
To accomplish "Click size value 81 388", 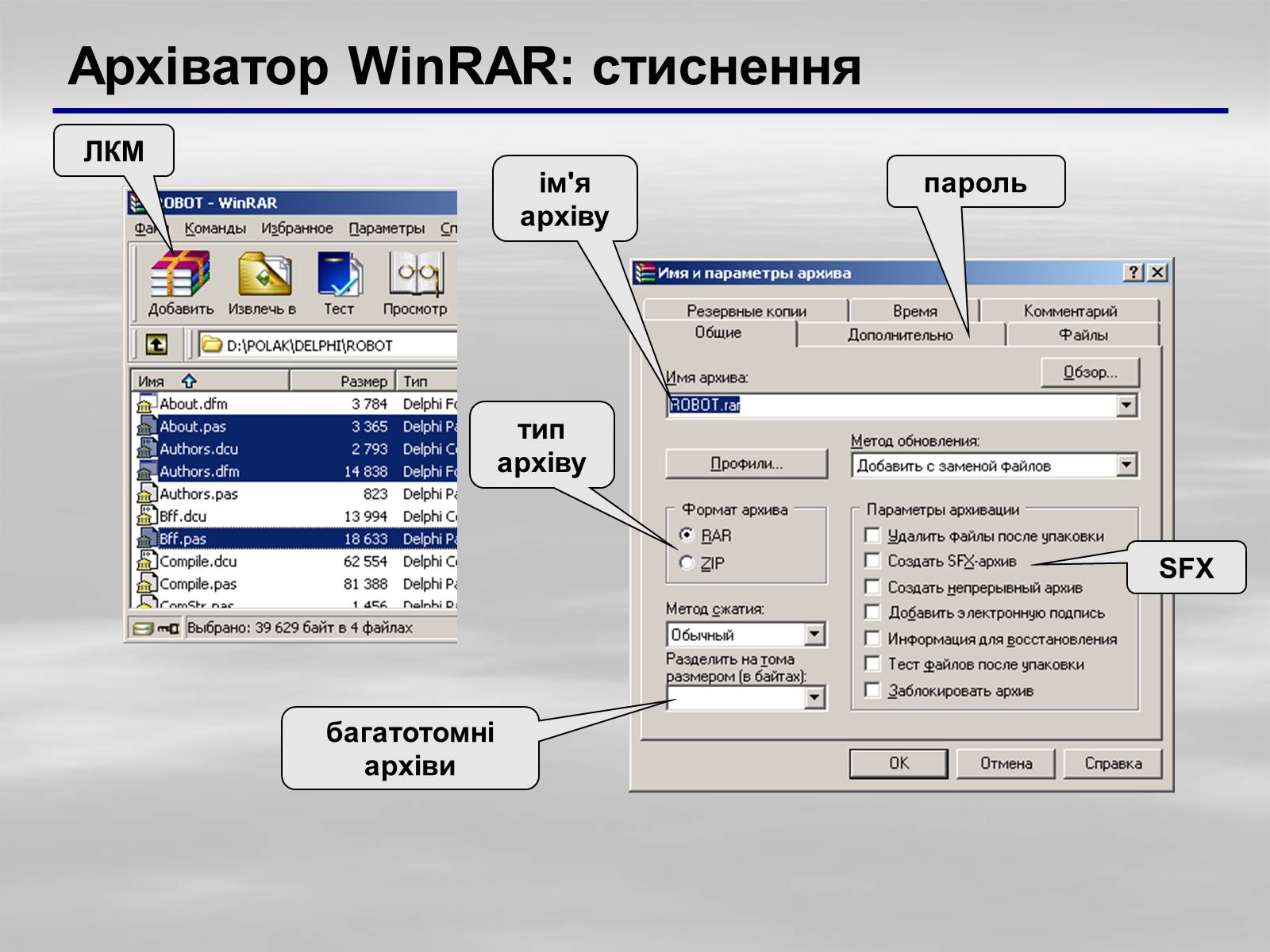I will click(x=365, y=584).
